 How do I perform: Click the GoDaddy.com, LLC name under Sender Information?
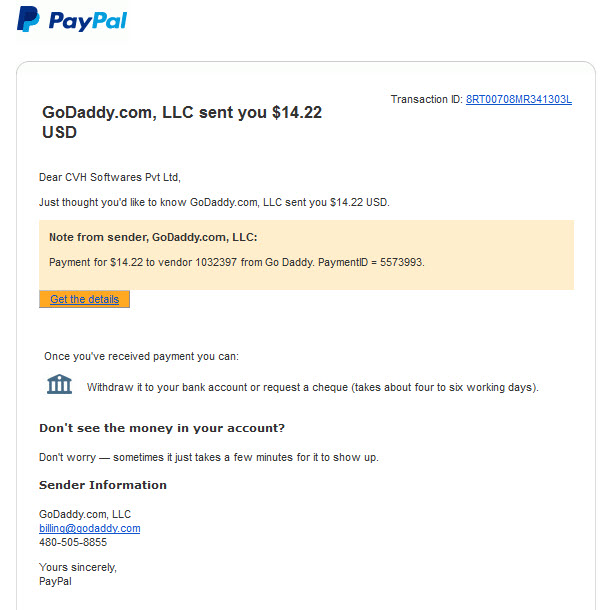click(x=85, y=514)
